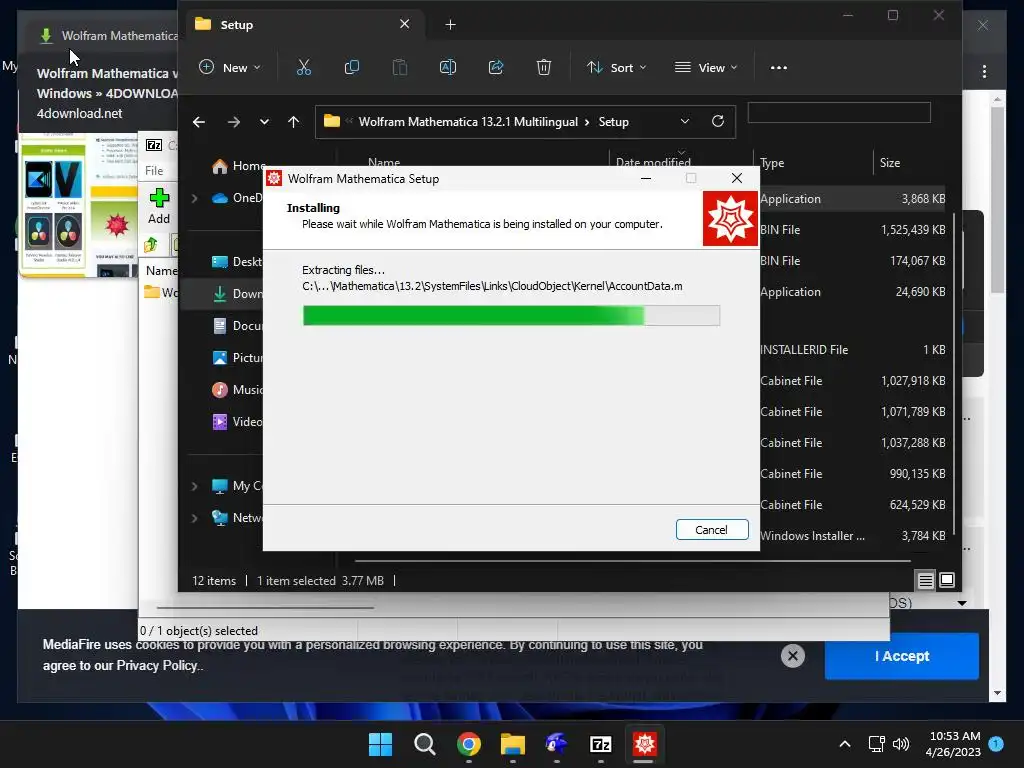
Task: Click the Share icon in Explorer toolbar
Action: (x=496, y=67)
